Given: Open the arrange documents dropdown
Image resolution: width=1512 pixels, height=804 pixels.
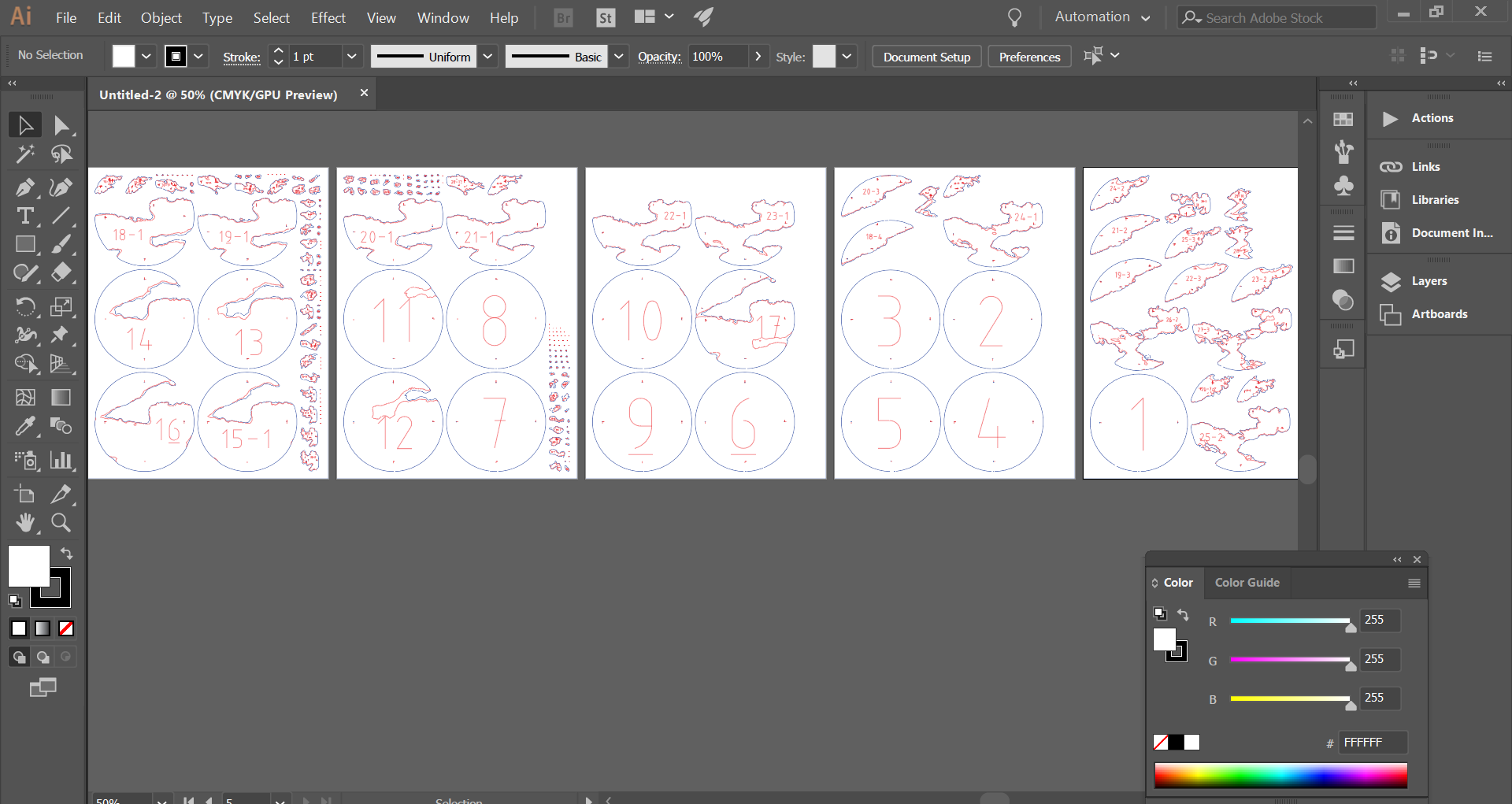Looking at the screenshot, I should [x=654, y=17].
